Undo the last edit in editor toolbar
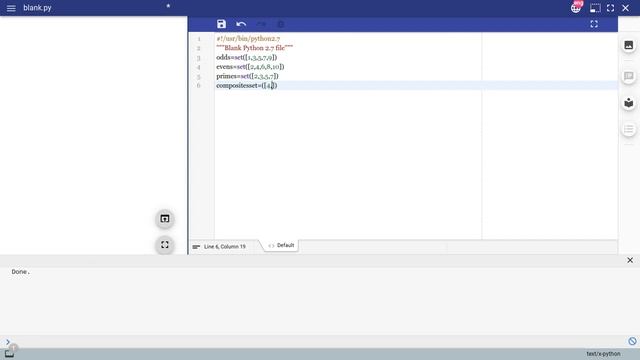Viewport: 640px width, 360px height. click(x=241, y=24)
